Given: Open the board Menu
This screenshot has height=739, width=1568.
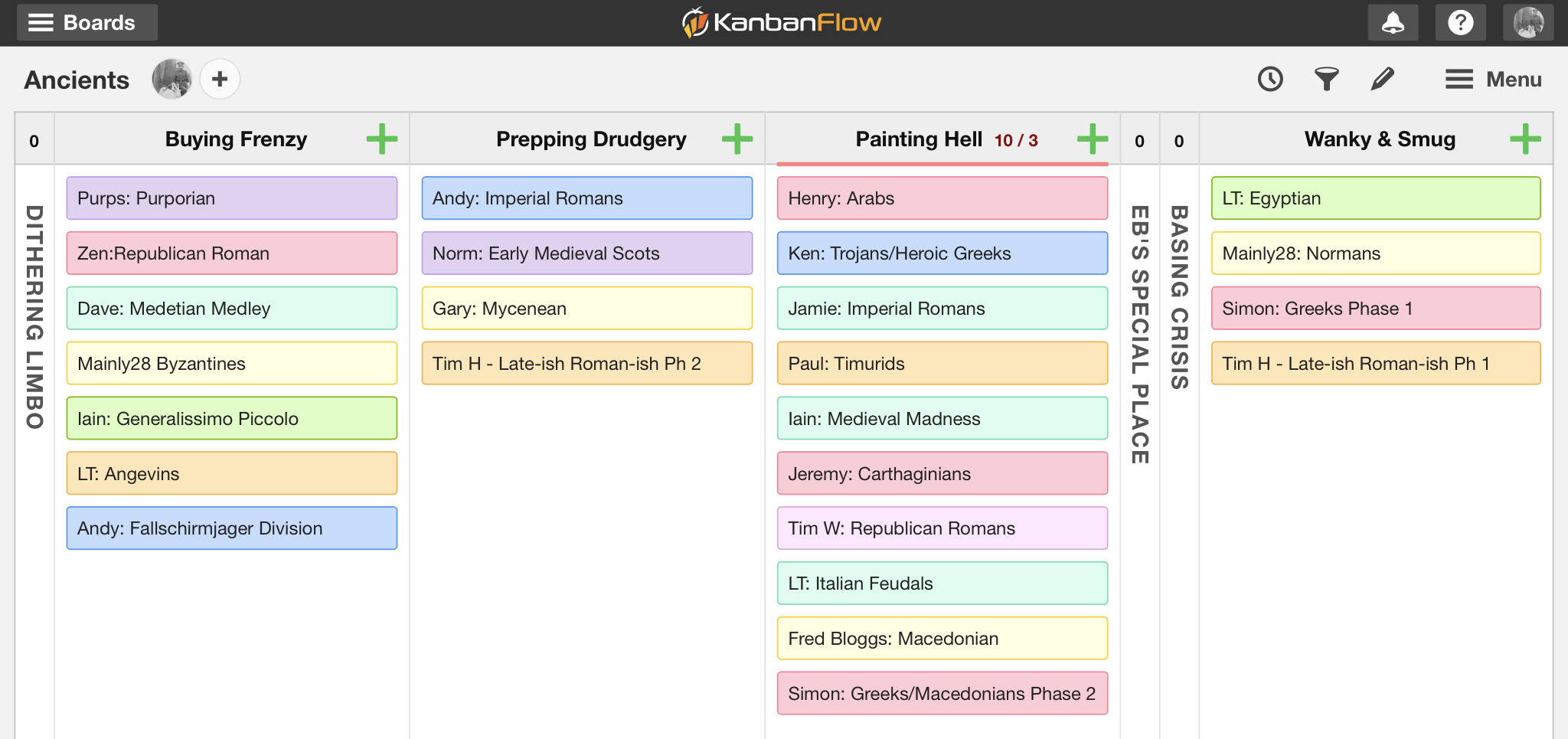Looking at the screenshot, I should click(1493, 79).
